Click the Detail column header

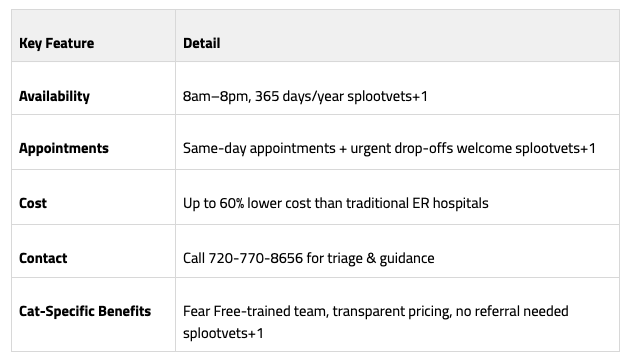tap(202, 43)
